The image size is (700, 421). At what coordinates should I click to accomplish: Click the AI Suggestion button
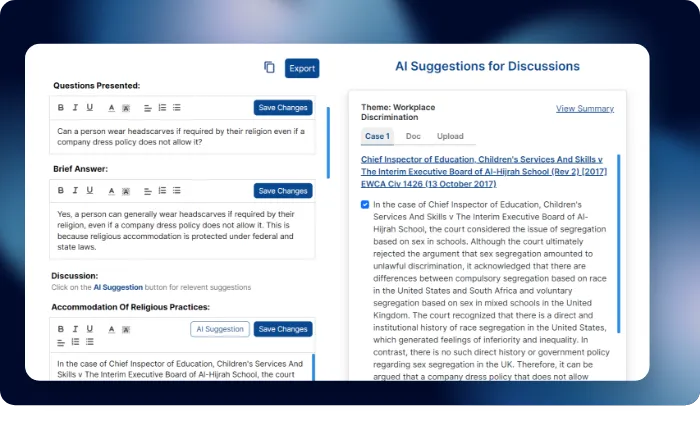pyautogui.click(x=220, y=329)
